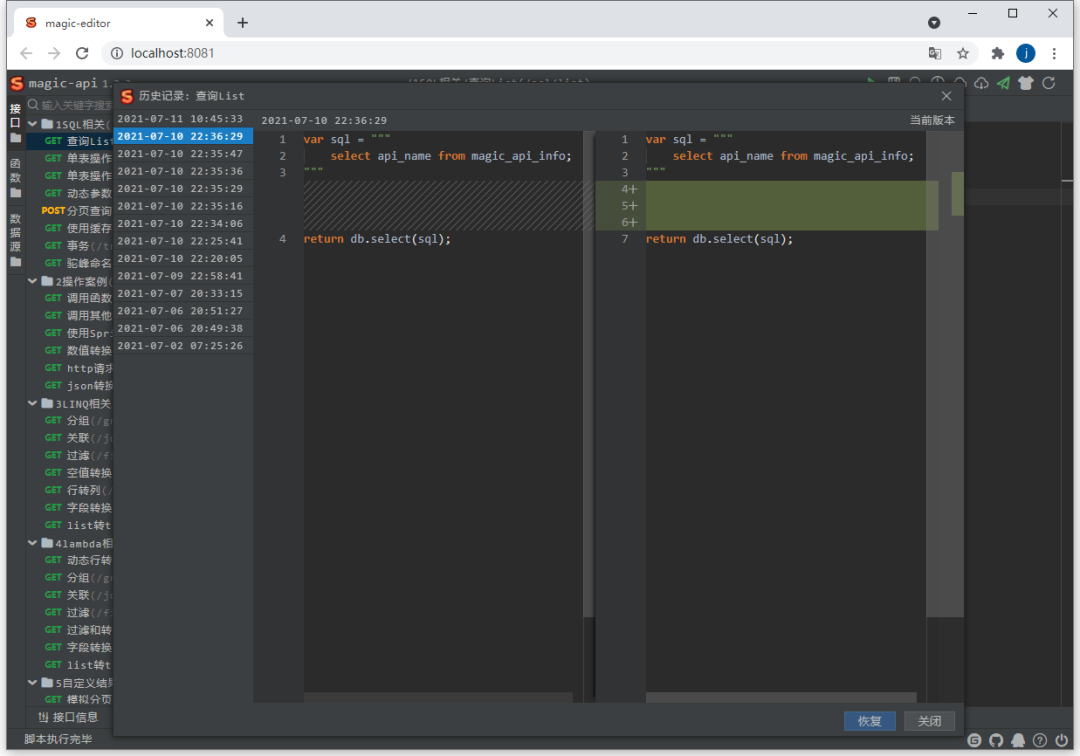
Task: Click the green paper plane push icon
Action: coord(1002,83)
